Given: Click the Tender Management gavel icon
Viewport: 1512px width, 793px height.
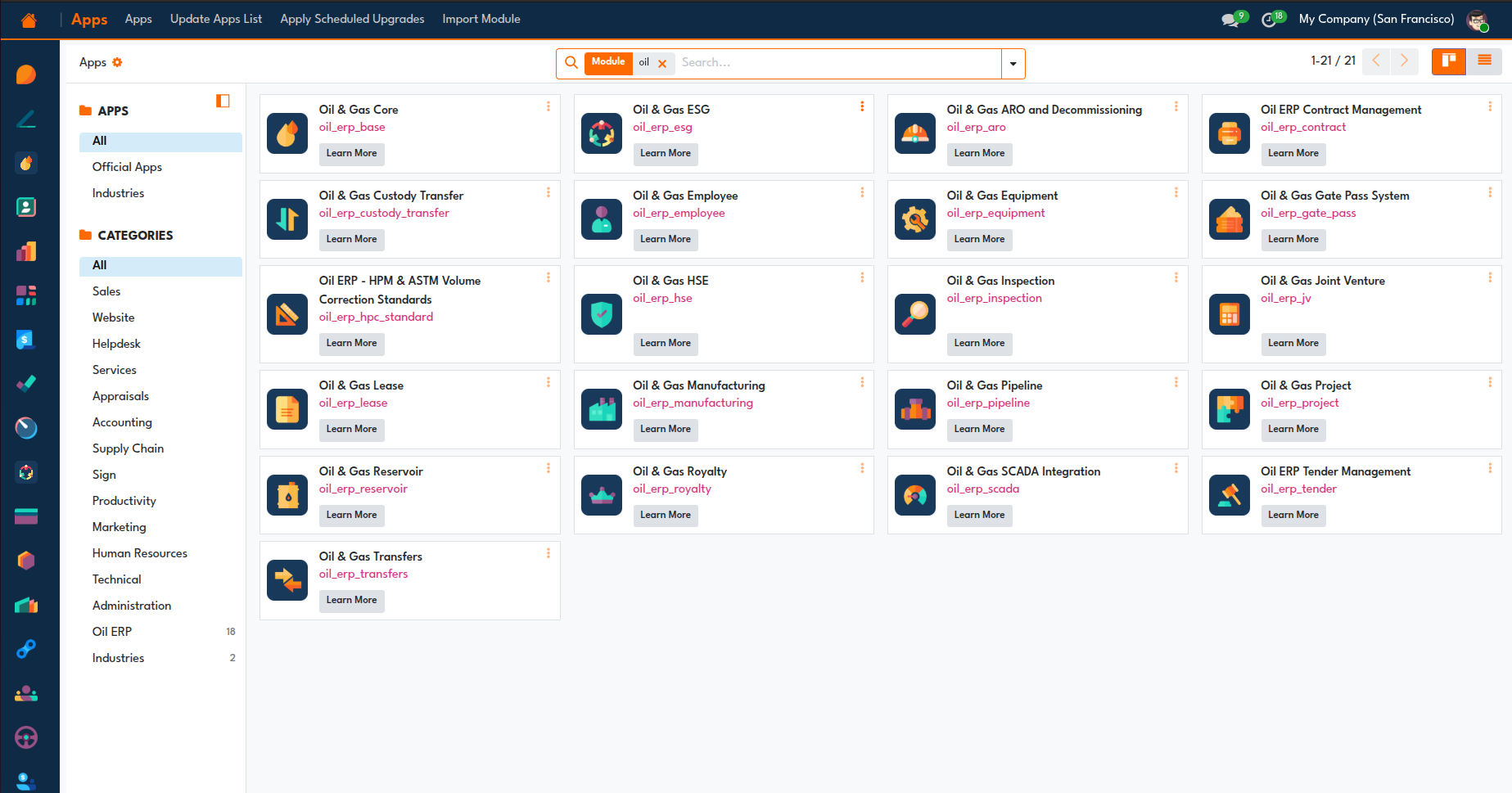Looking at the screenshot, I should click(1230, 495).
